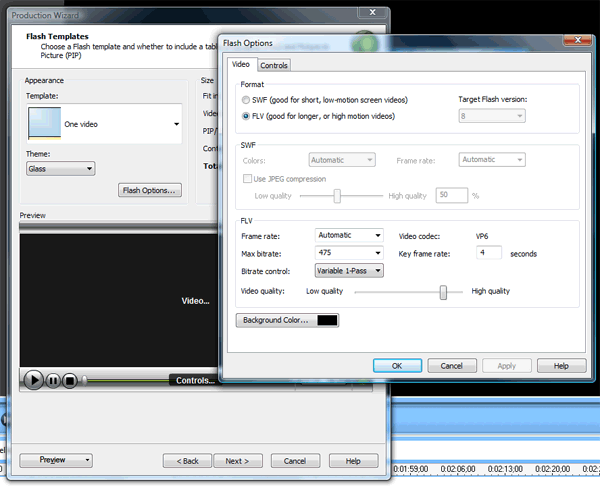
Task: Click the Back button in Production Wizard
Action: (187, 461)
